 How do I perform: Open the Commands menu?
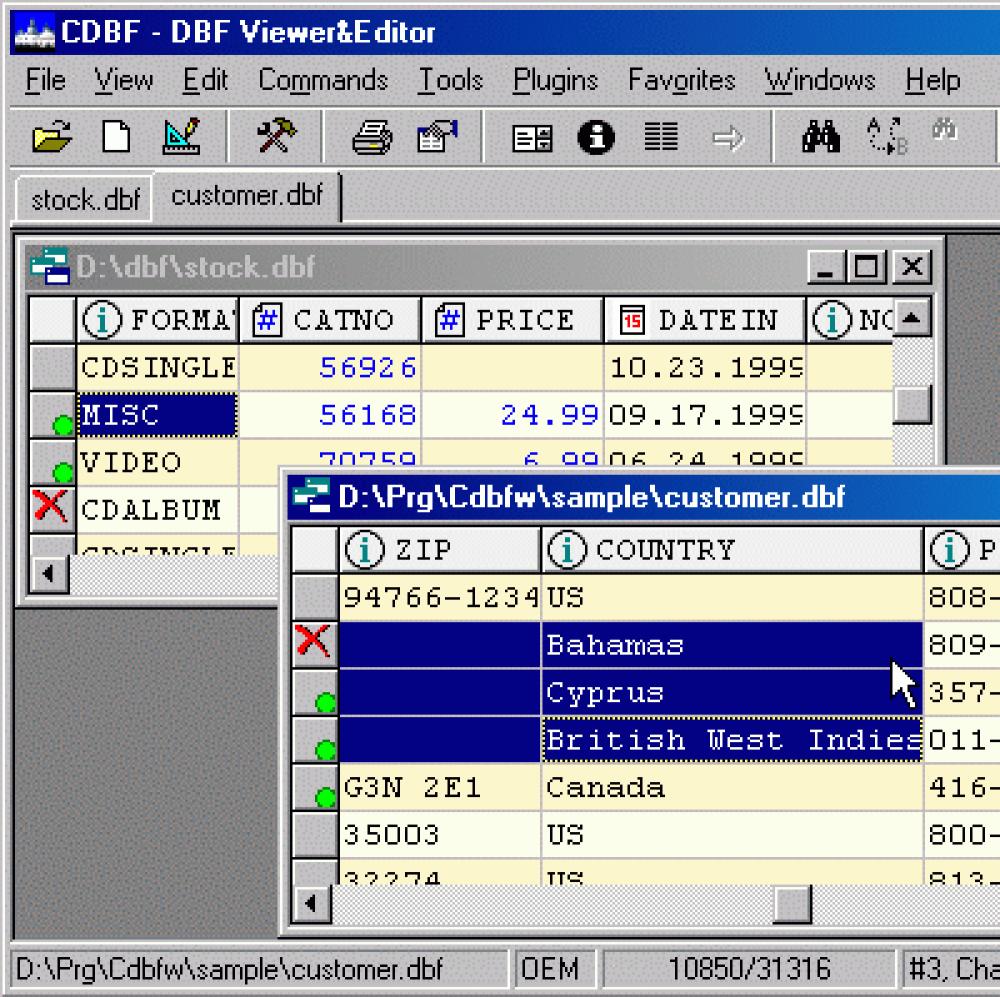point(322,80)
